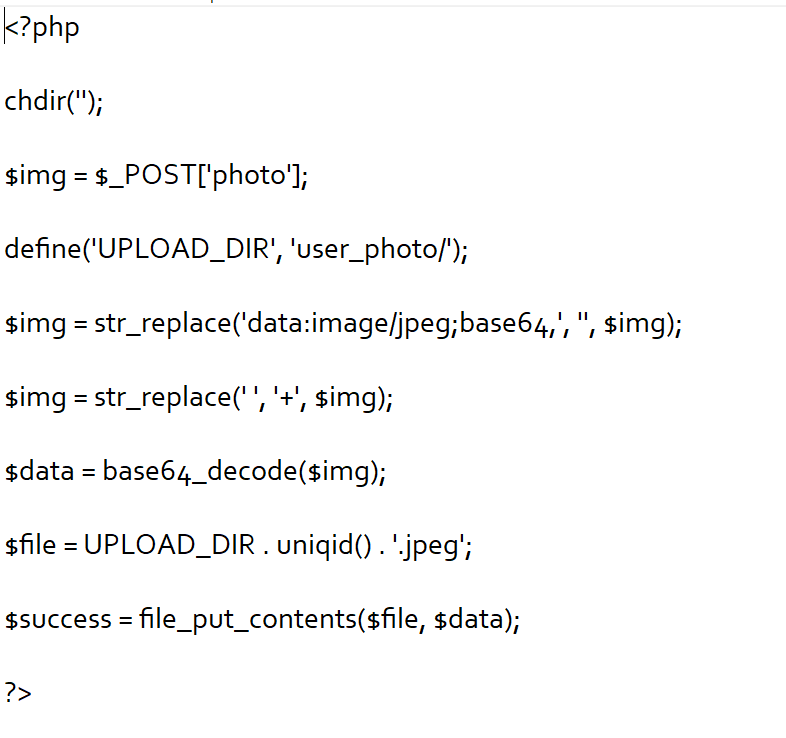Screen dimensions: 786x738
Task: Click the base64_decode function name
Action: click(x=200, y=472)
